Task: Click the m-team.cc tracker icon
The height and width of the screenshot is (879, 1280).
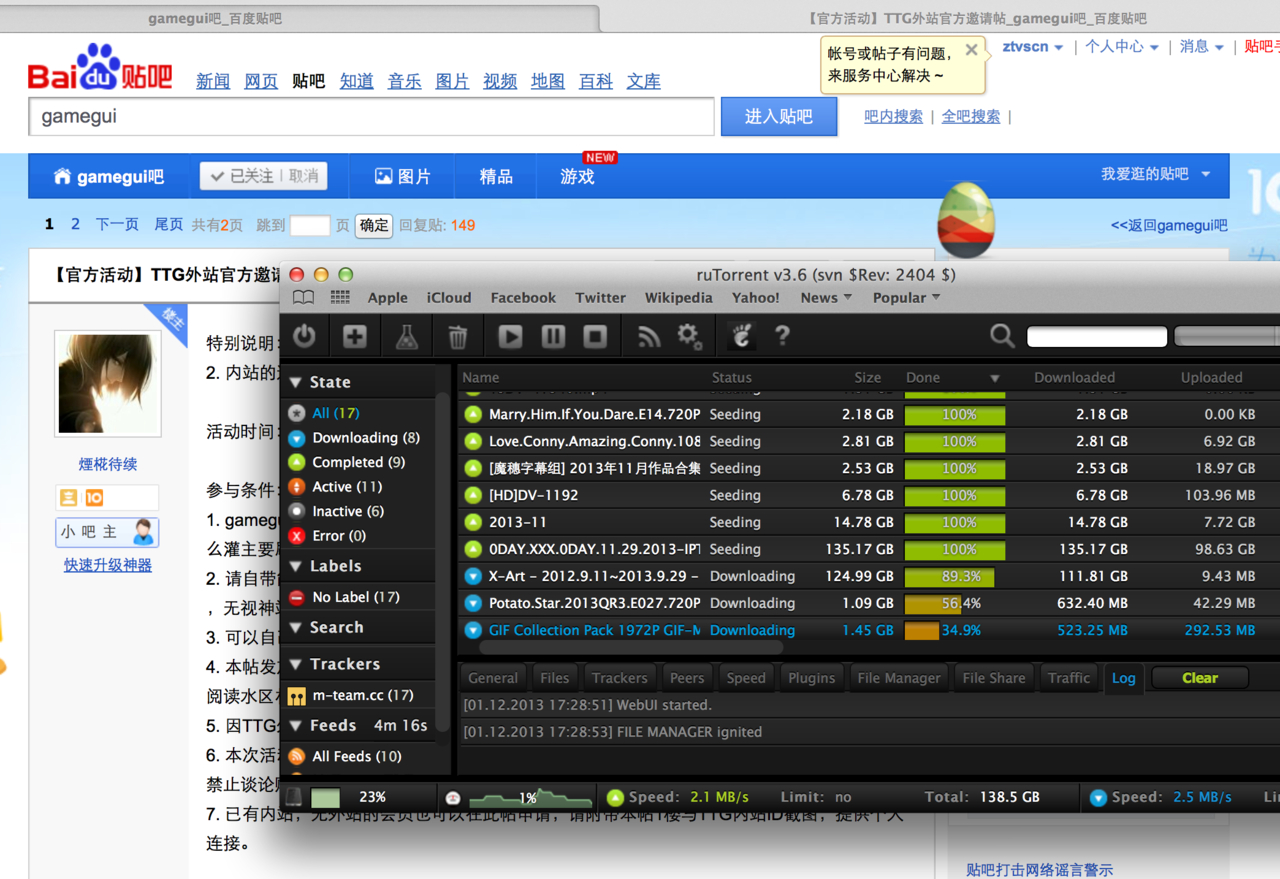Action: pyautogui.click(x=297, y=695)
